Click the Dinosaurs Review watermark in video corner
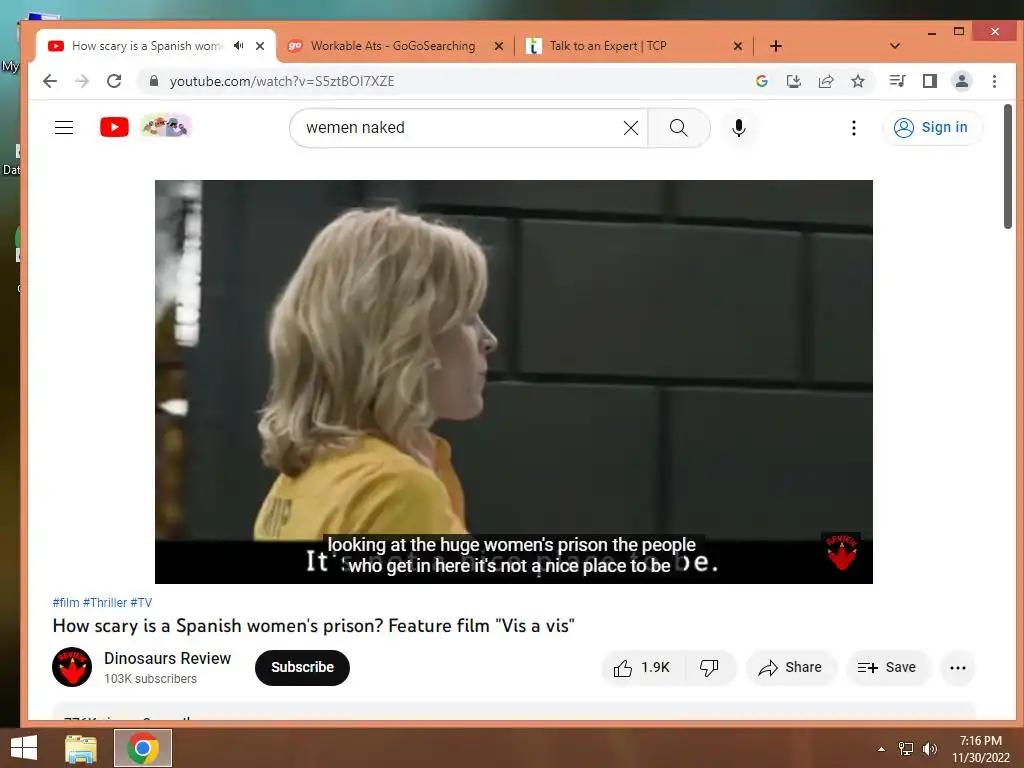The height and width of the screenshot is (768, 1024). (842, 552)
